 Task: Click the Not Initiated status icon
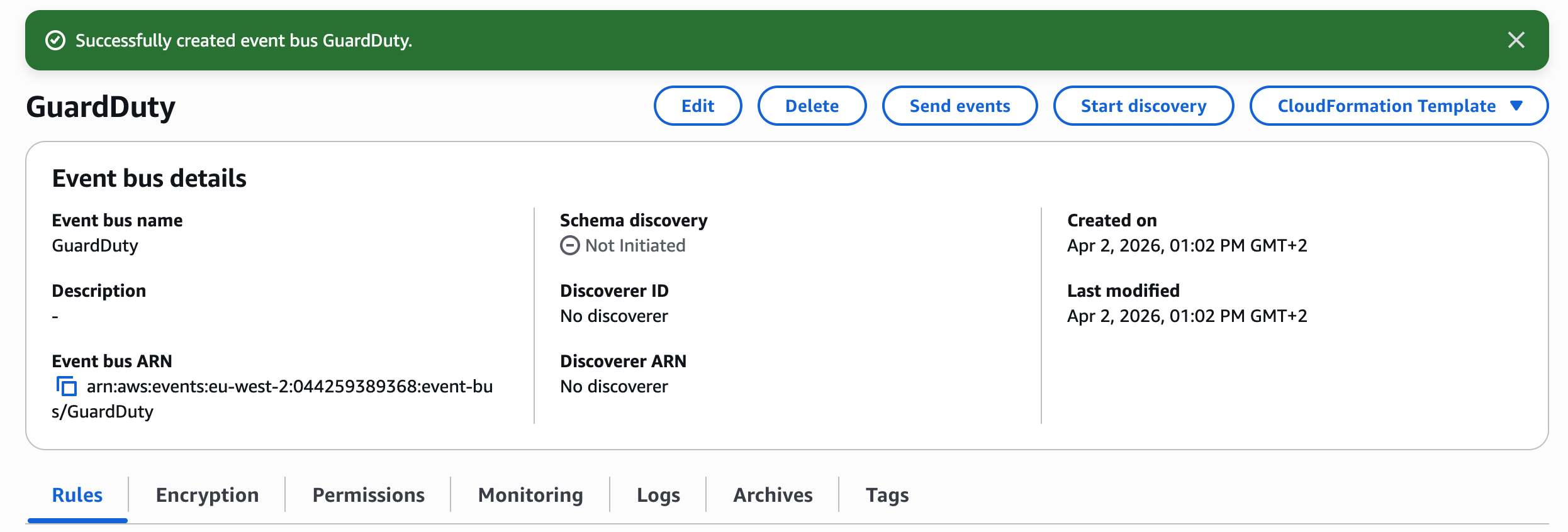click(x=570, y=245)
